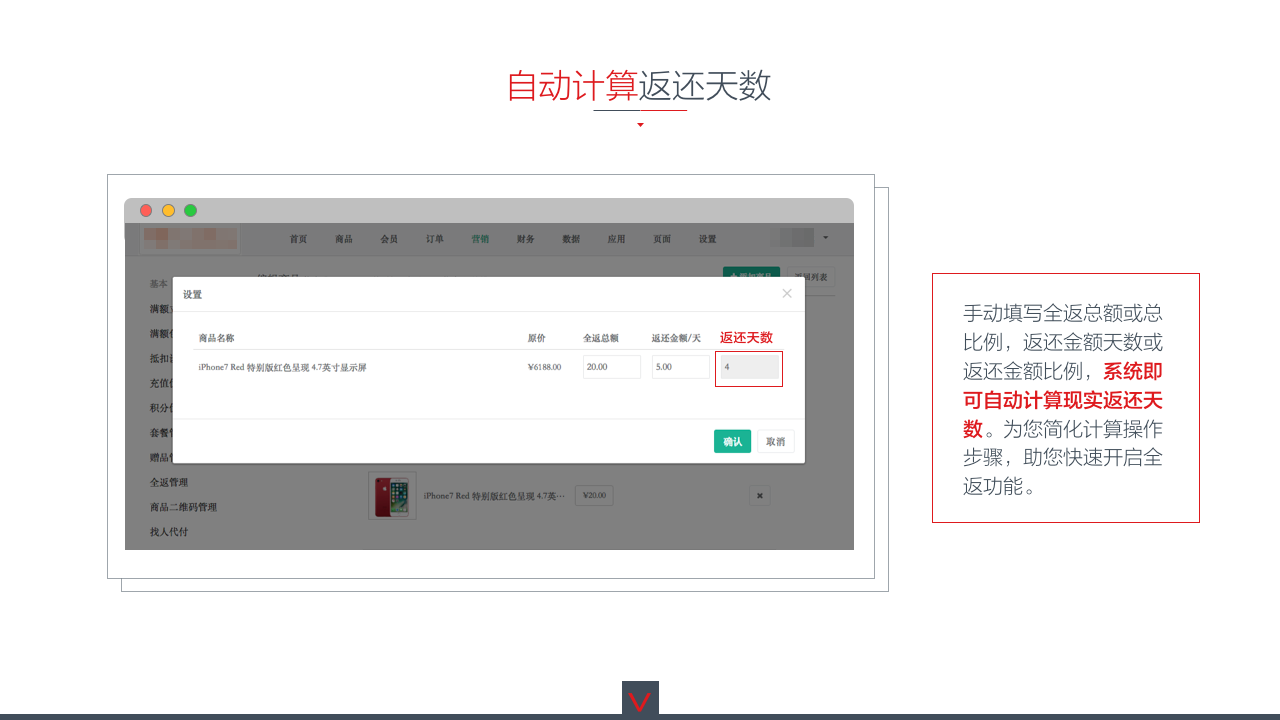Click the green mac fullscreen dot
This screenshot has width=1280, height=720.
[190, 210]
